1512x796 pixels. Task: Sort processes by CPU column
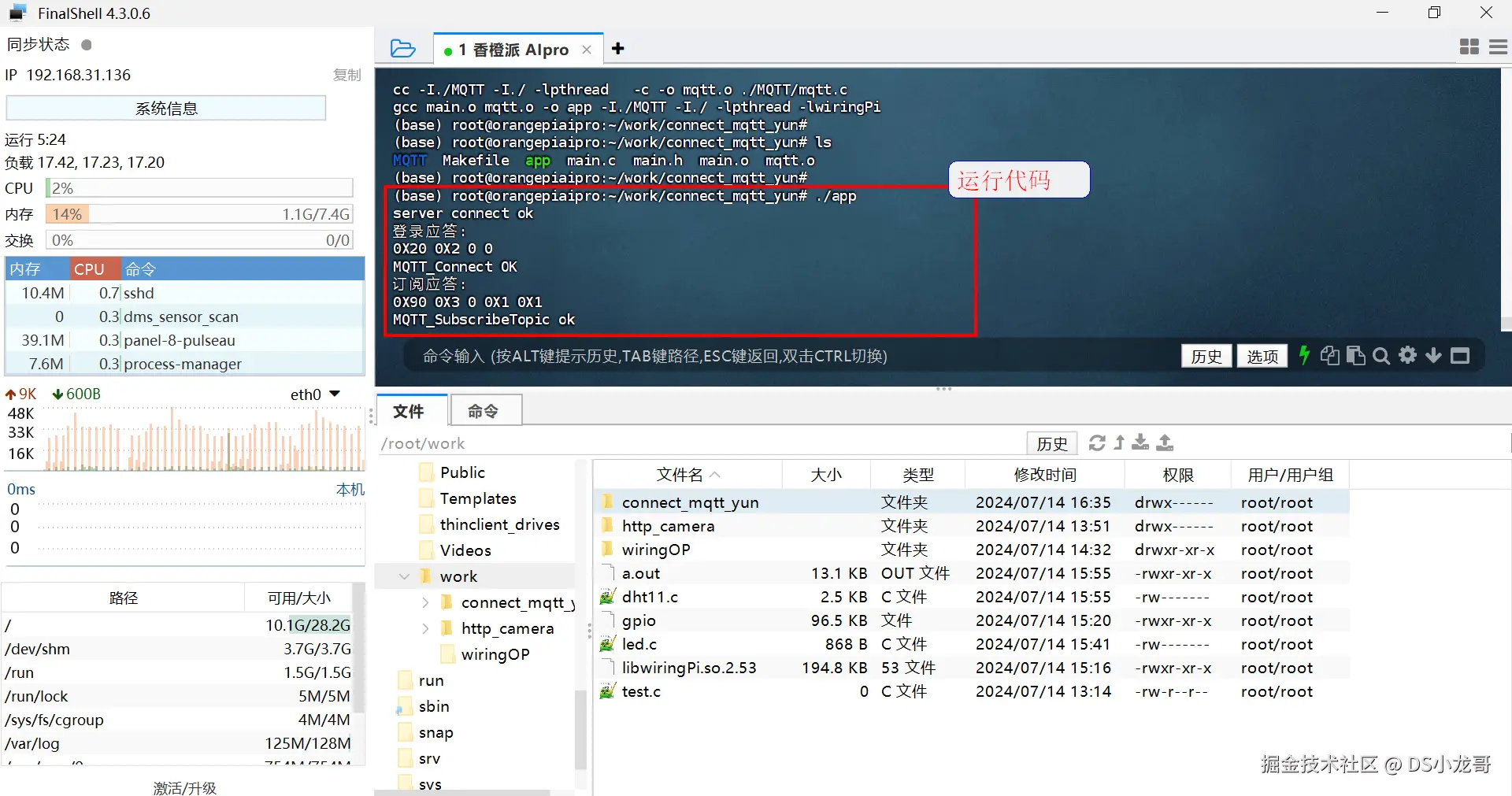click(x=94, y=269)
